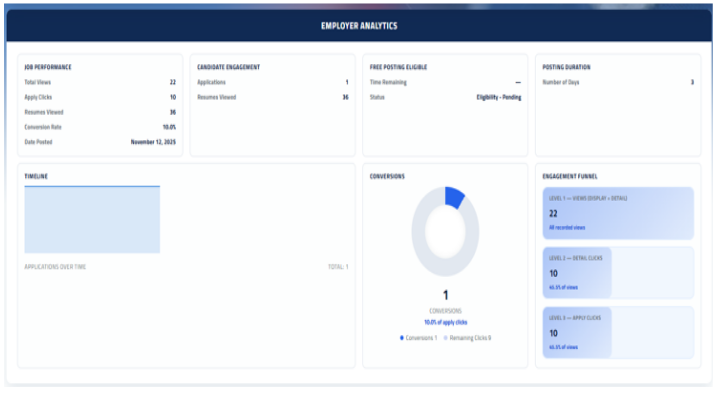
Task: Click the POSTING DURATION card heading
Action: (x=566, y=67)
